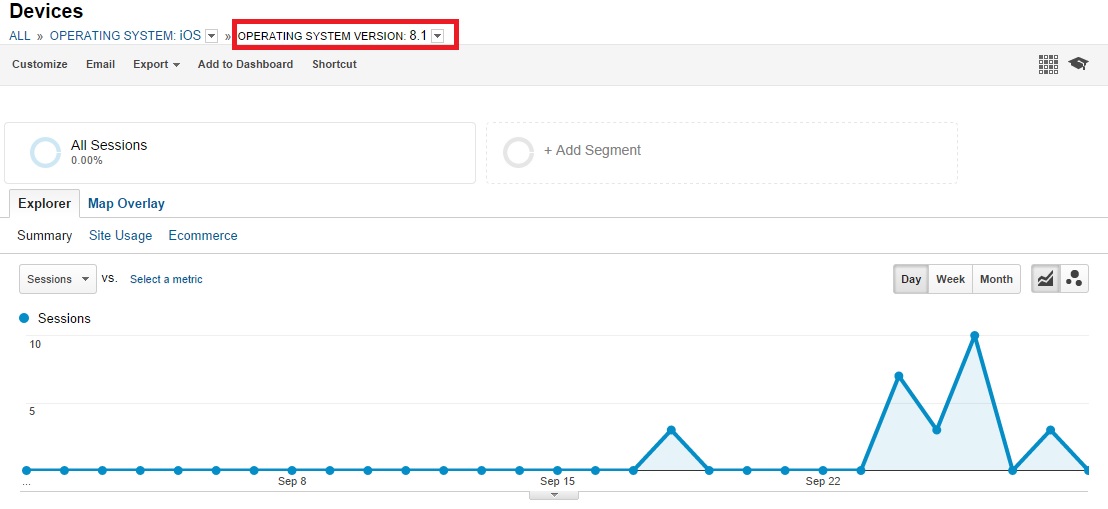Click the Ecommerce link
The width and height of the screenshot is (1108, 509).
coord(203,235)
